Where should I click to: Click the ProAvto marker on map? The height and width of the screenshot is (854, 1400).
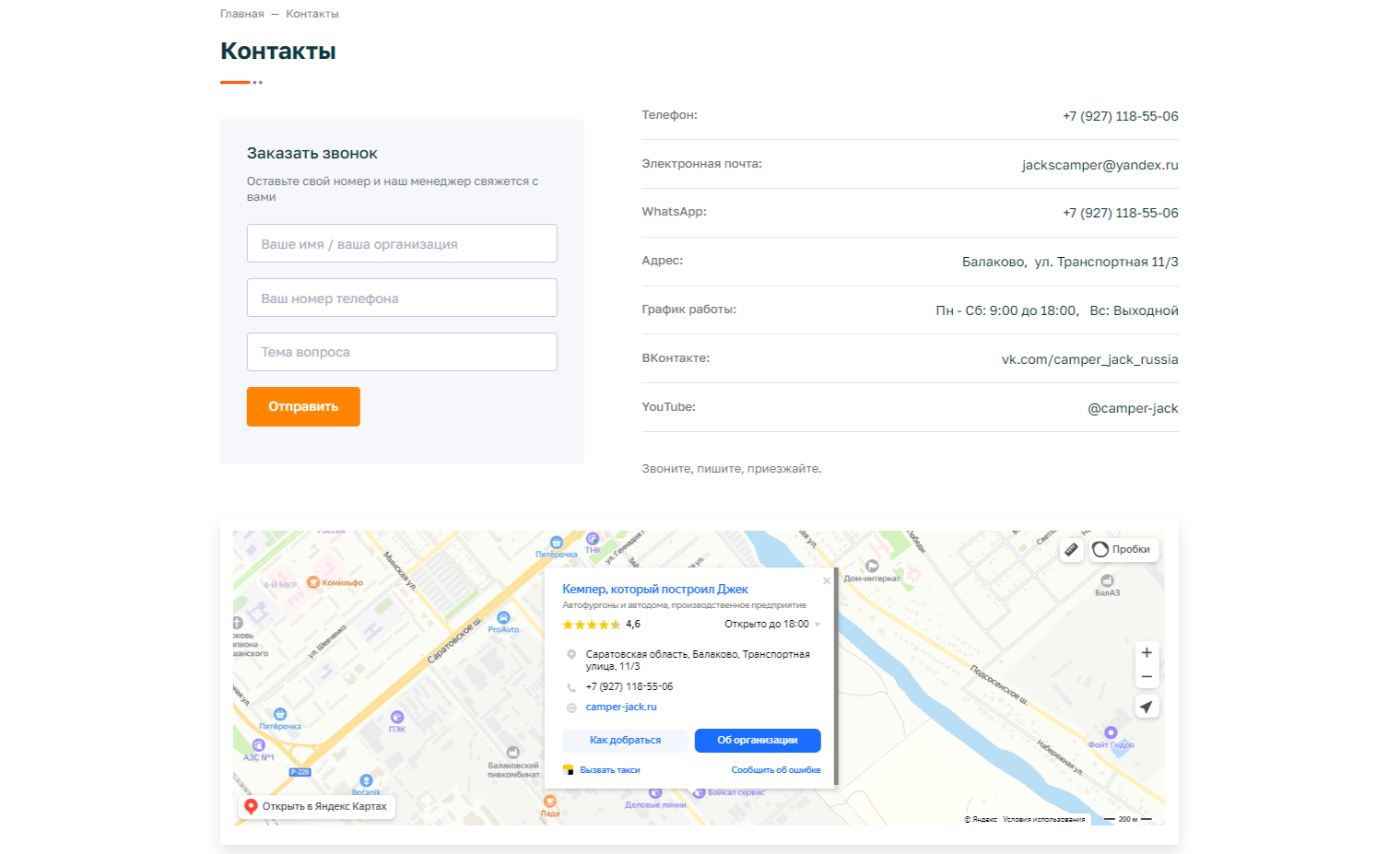click(x=503, y=618)
